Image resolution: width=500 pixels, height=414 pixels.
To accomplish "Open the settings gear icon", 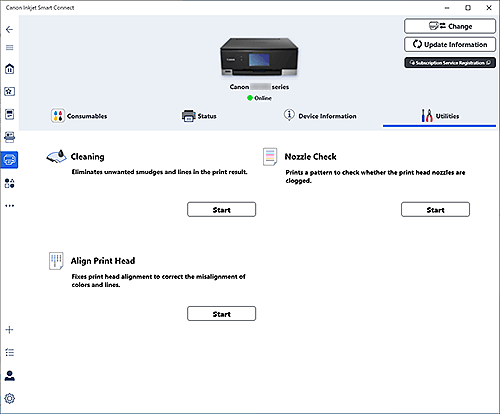I will pyautogui.click(x=9, y=398).
